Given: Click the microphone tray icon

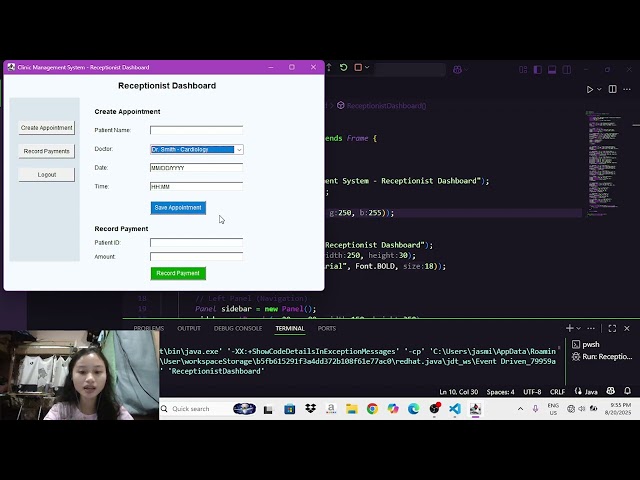Looking at the screenshot, I should [535, 409].
